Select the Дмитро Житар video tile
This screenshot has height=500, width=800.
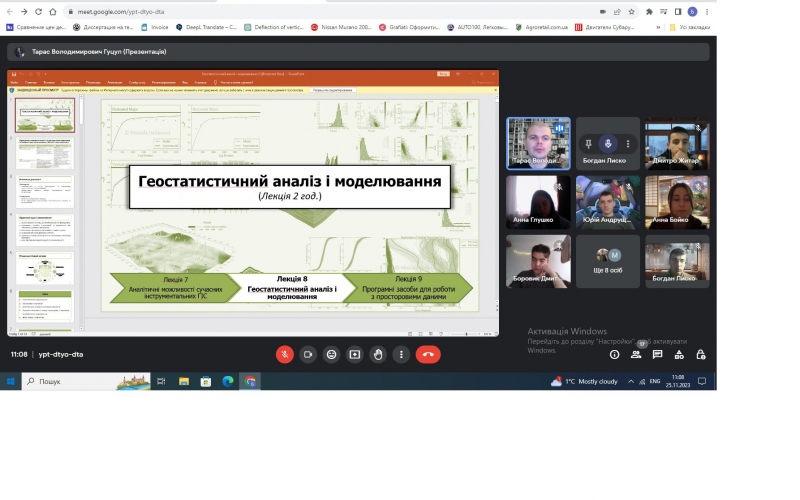pyautogui.click(x=677, y=143)
